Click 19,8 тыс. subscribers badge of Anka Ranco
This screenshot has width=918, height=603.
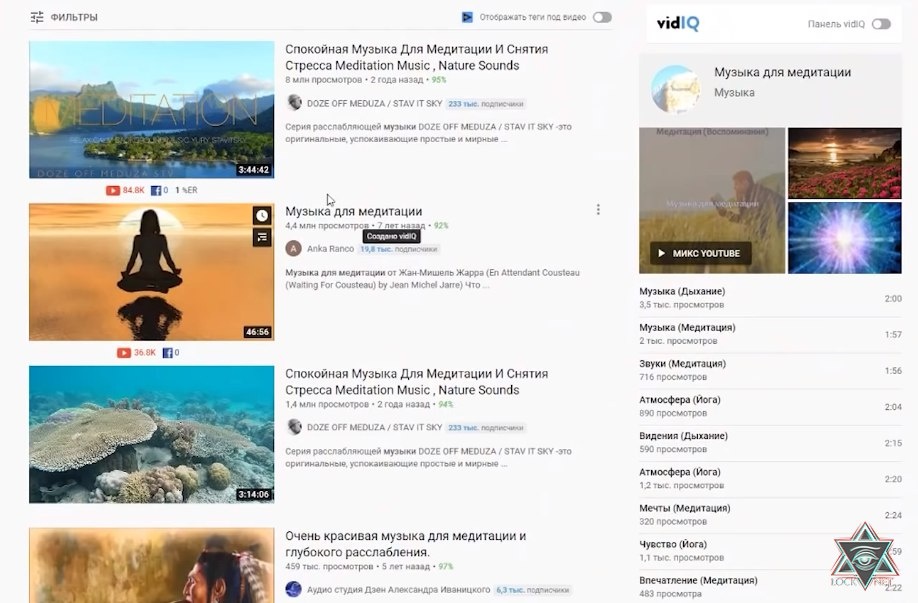[399, 249]
